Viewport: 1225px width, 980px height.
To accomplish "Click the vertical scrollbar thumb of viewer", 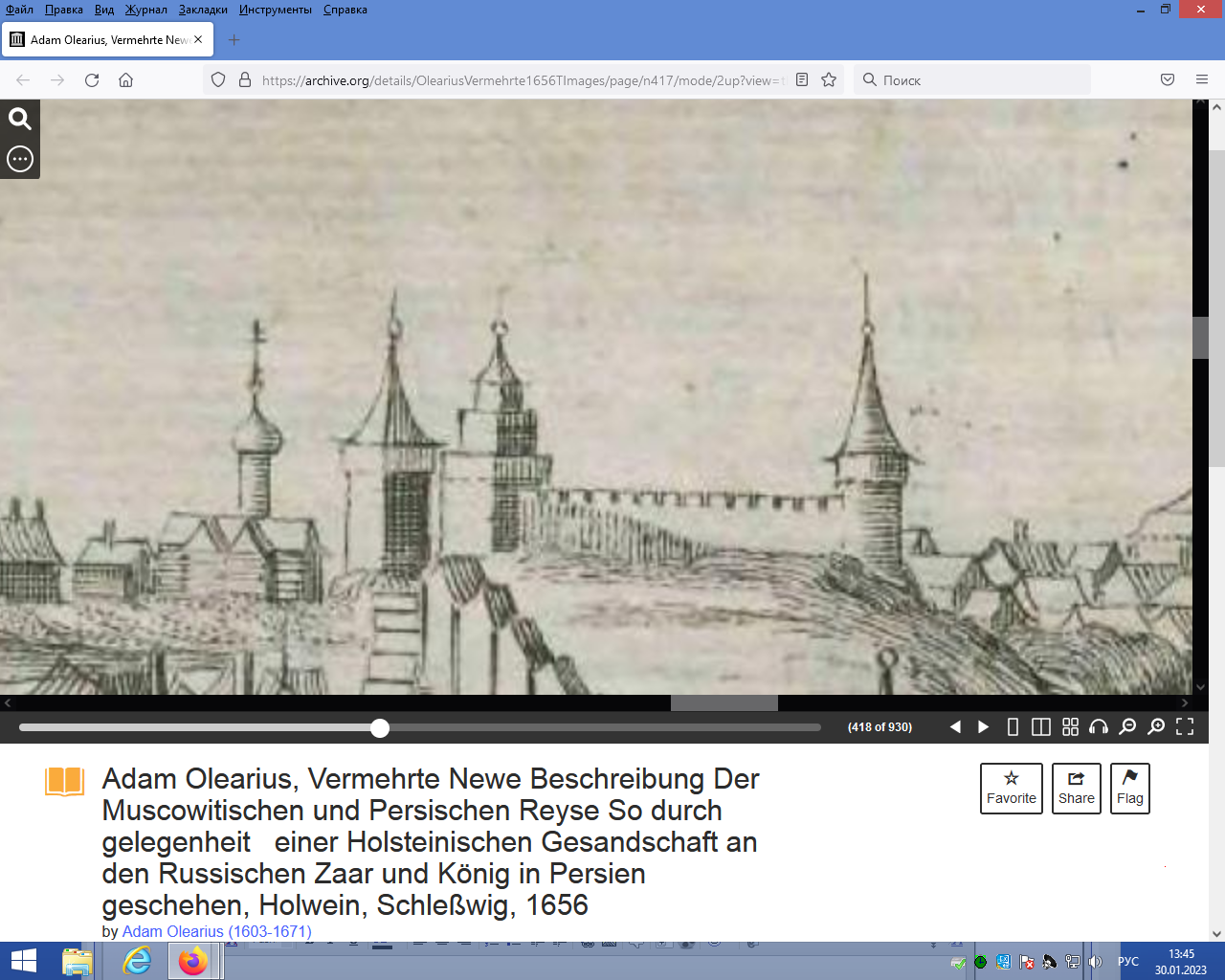I will (x=1200, y=338).
